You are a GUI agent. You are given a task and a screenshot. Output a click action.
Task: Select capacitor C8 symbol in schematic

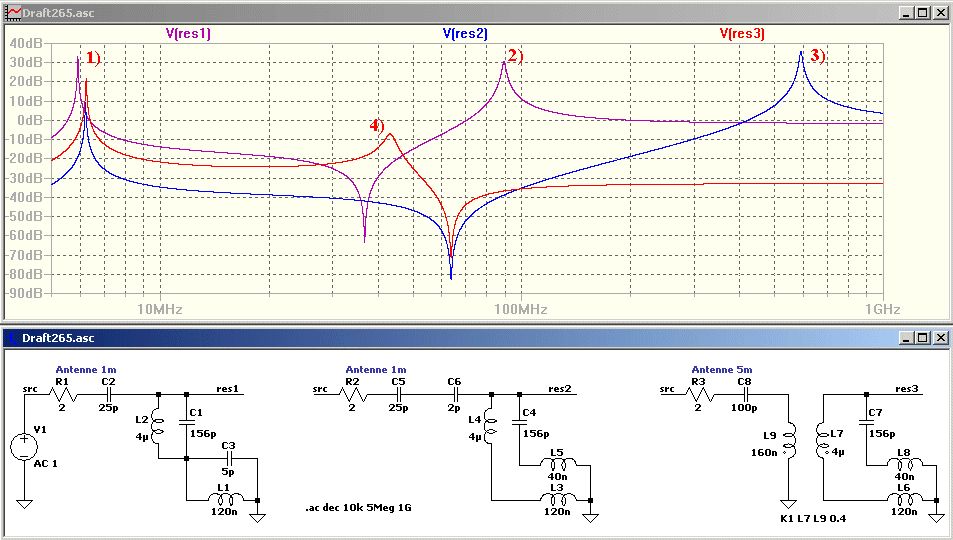(x=747, y=394)
